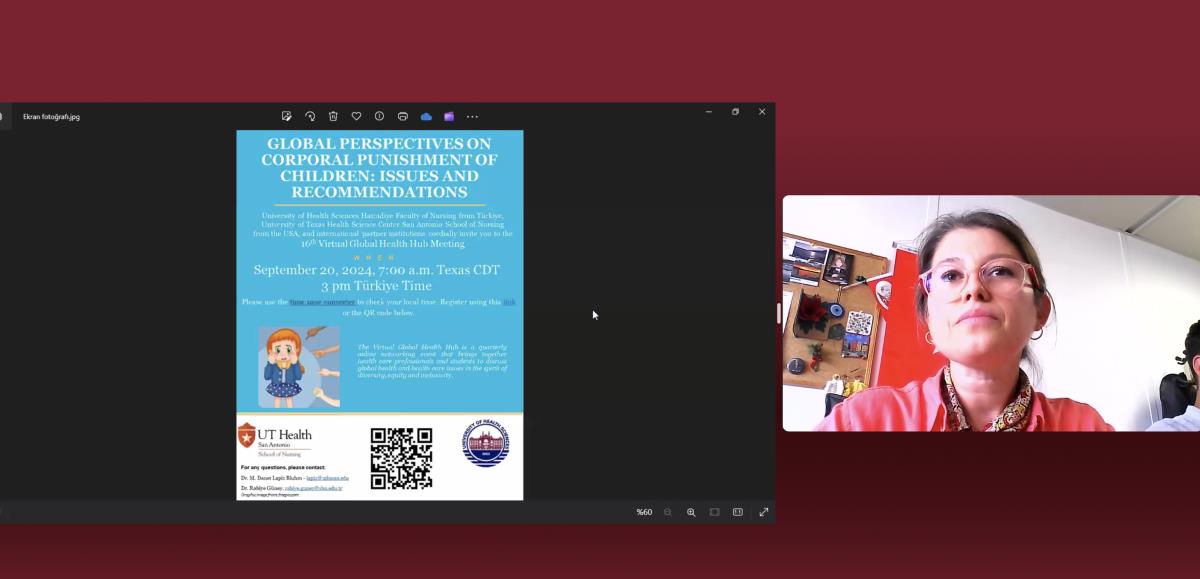Click the Ekran fotoğrafı.jpg file name
Viewport: 1200px width, 579px height.
coord(51,116)
